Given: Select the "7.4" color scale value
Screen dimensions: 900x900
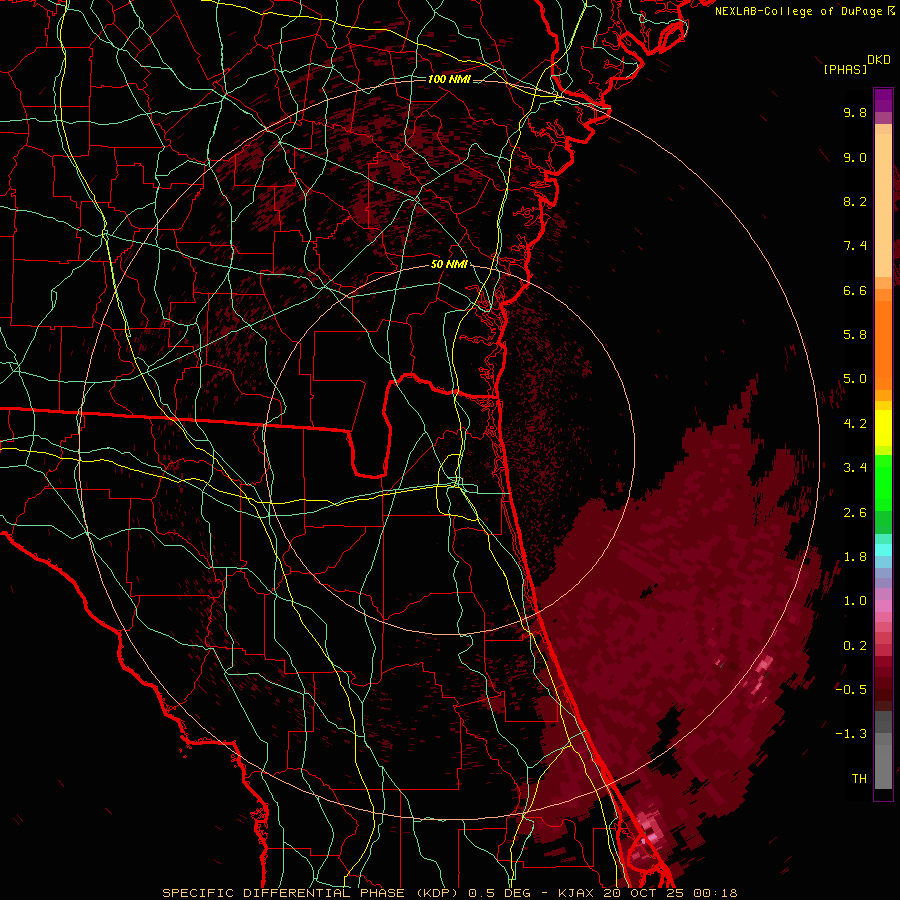Looking at the screenshot, I should click(855, 246).
